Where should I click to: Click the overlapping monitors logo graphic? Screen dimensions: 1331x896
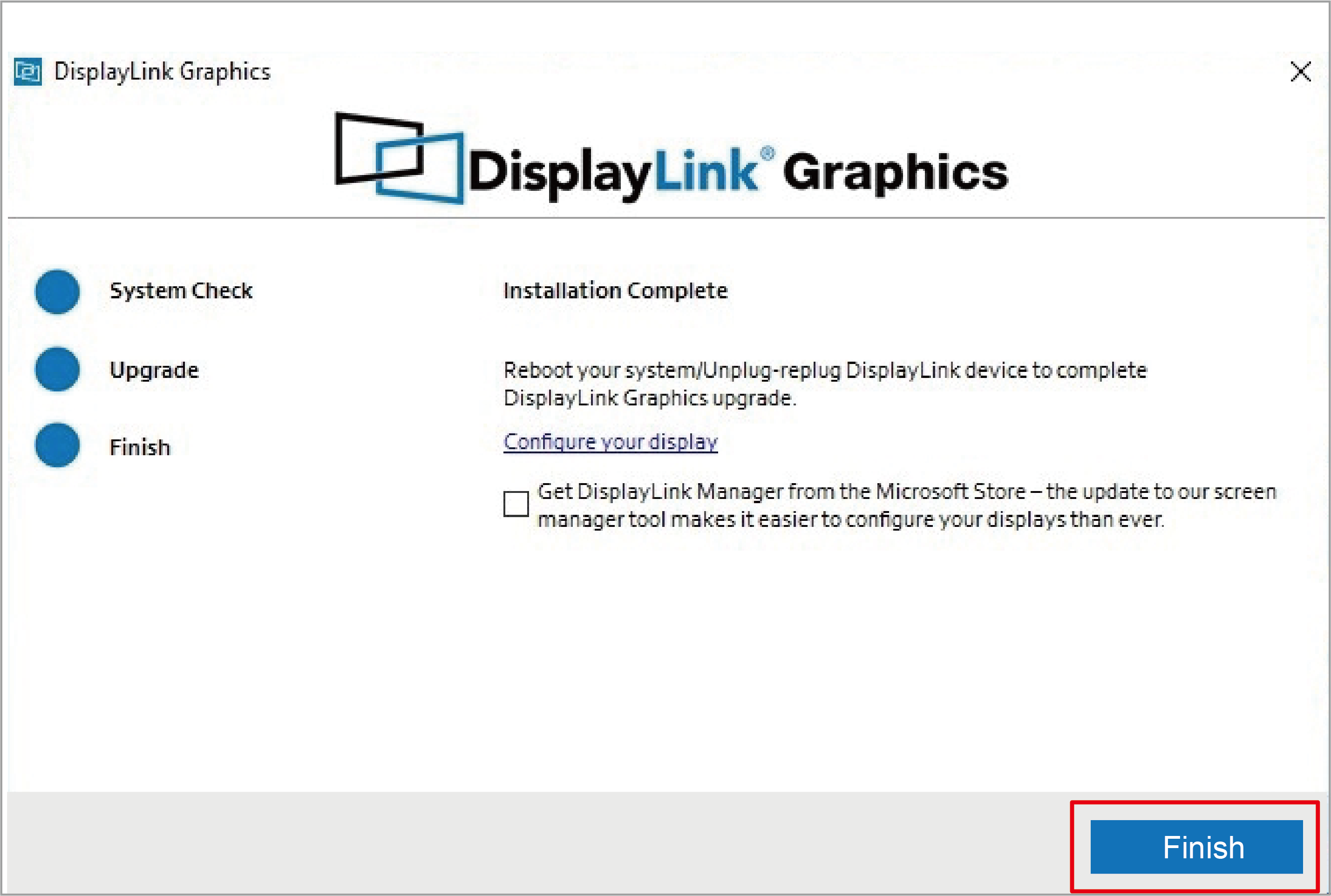click(x=399, y=157)
